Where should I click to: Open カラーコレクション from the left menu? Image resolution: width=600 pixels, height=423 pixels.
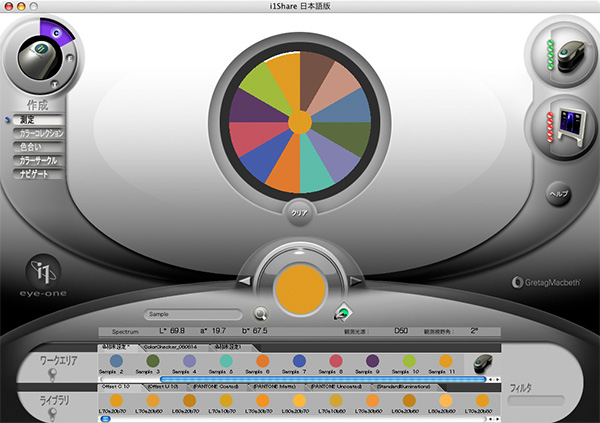click(38, 133)
